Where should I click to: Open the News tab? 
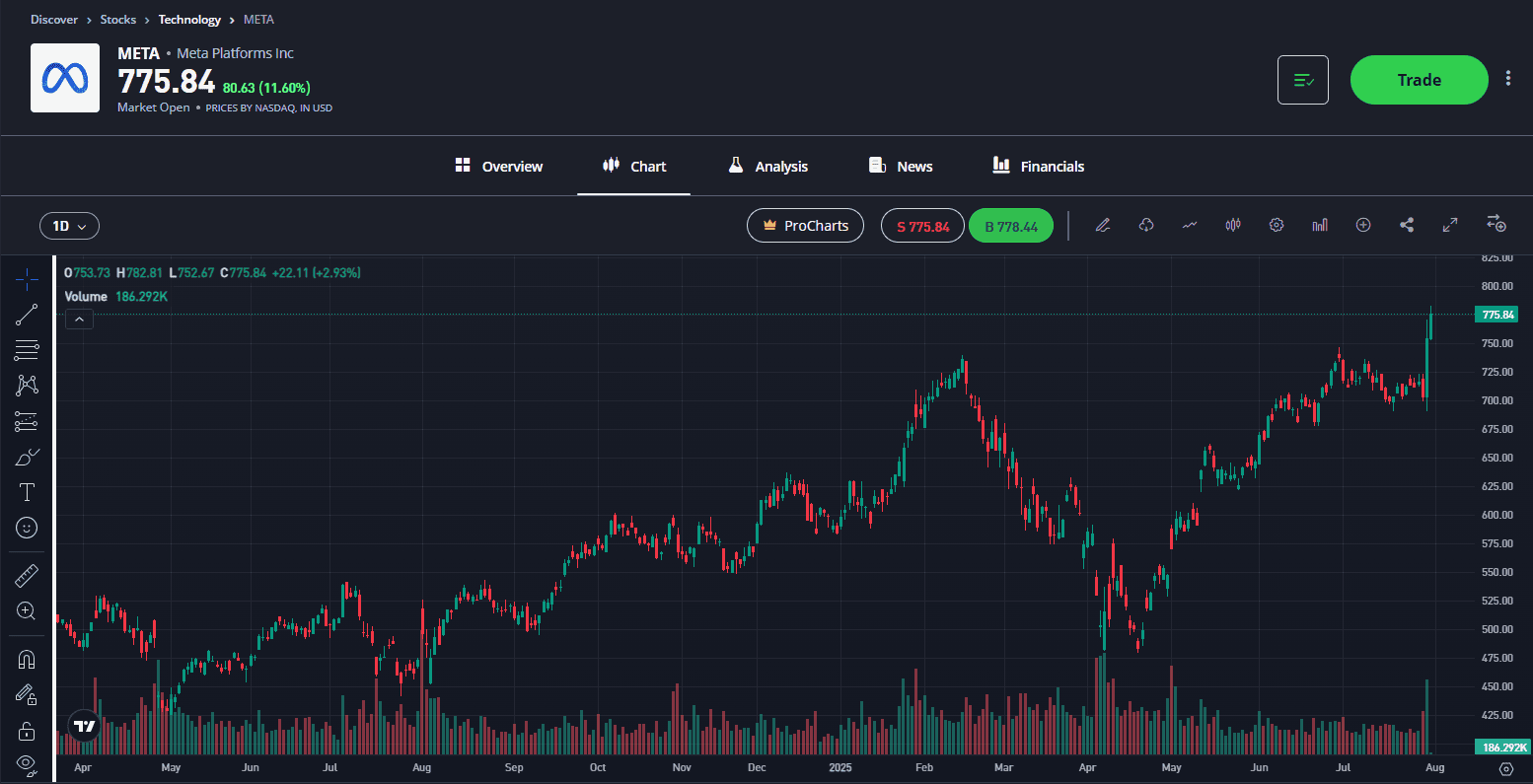point(901,166)
